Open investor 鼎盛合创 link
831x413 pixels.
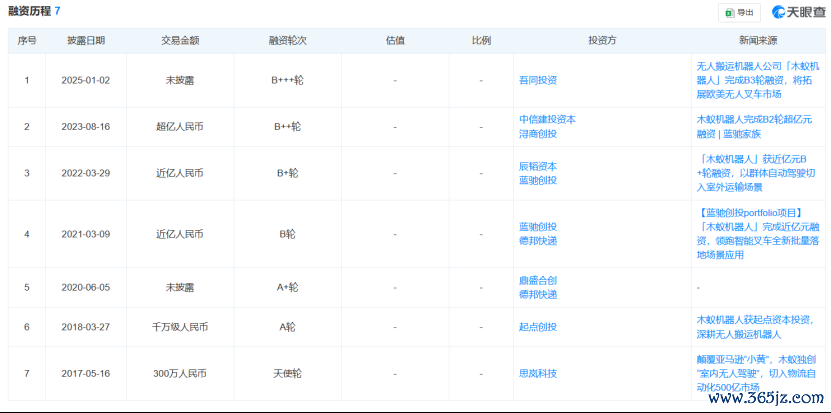click(538, 280)
